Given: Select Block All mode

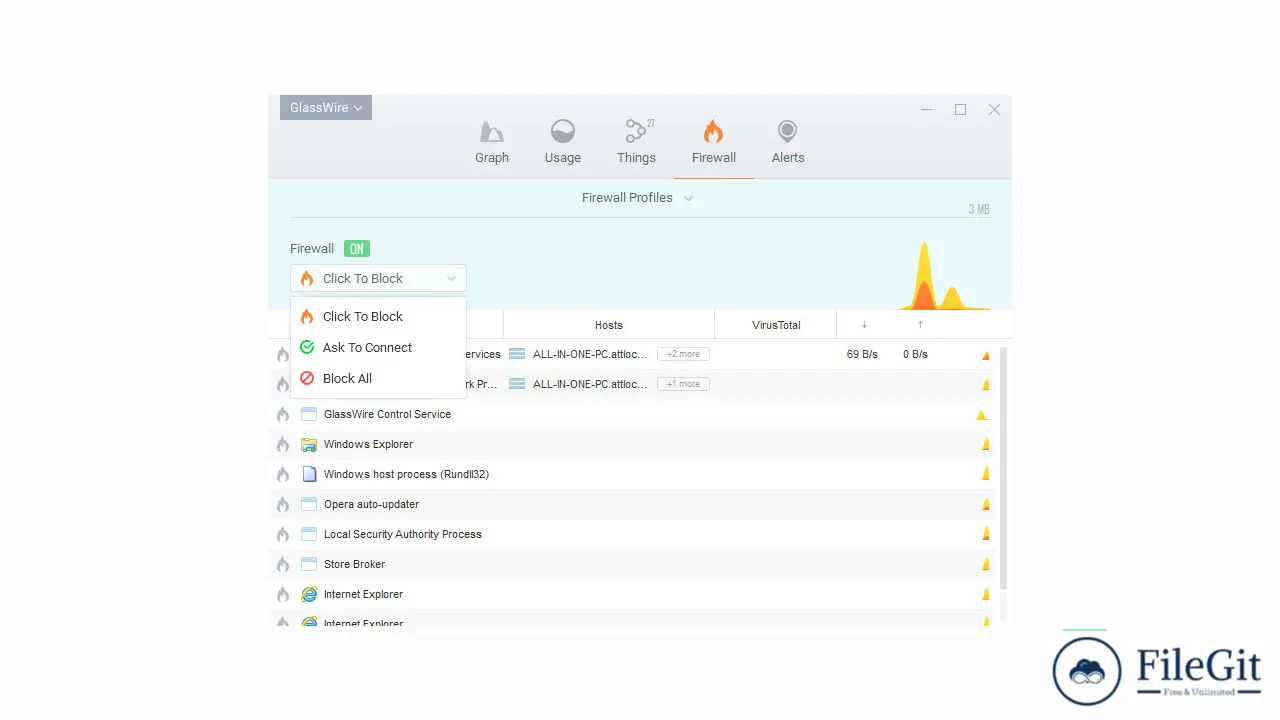Looking at the screenshot, I should coord(378,378).
